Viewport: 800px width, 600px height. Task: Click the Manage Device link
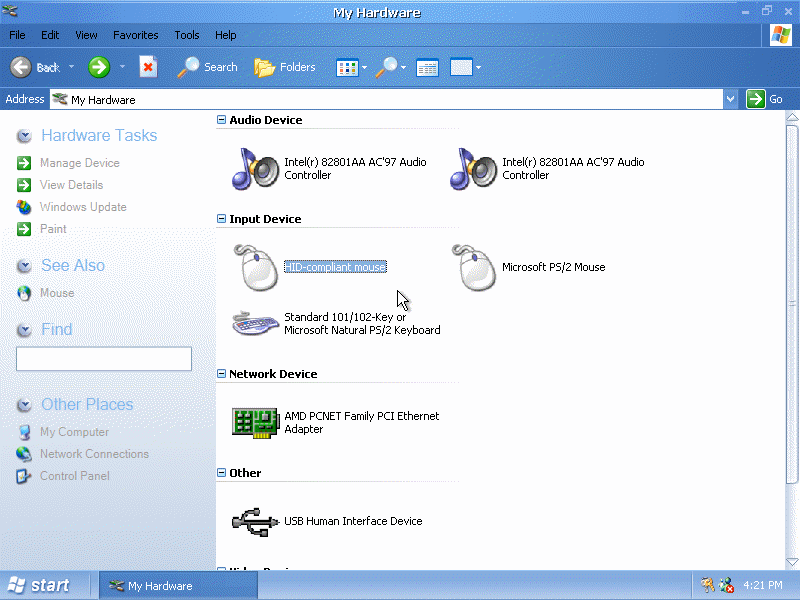point(80,163)
